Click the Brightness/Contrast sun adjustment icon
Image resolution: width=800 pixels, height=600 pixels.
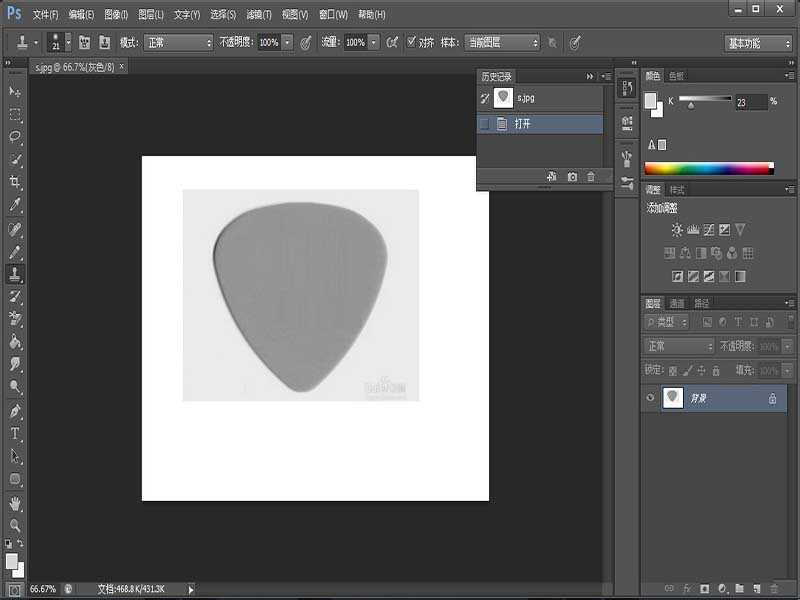(x=677, y=229)
